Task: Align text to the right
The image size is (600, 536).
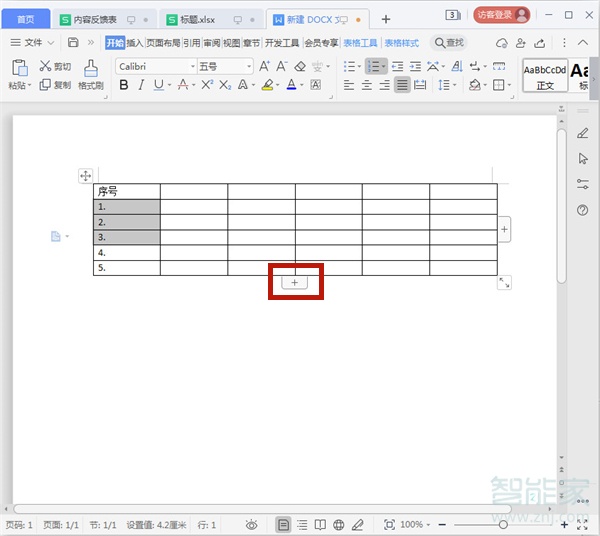Action: tap(385, 85)
